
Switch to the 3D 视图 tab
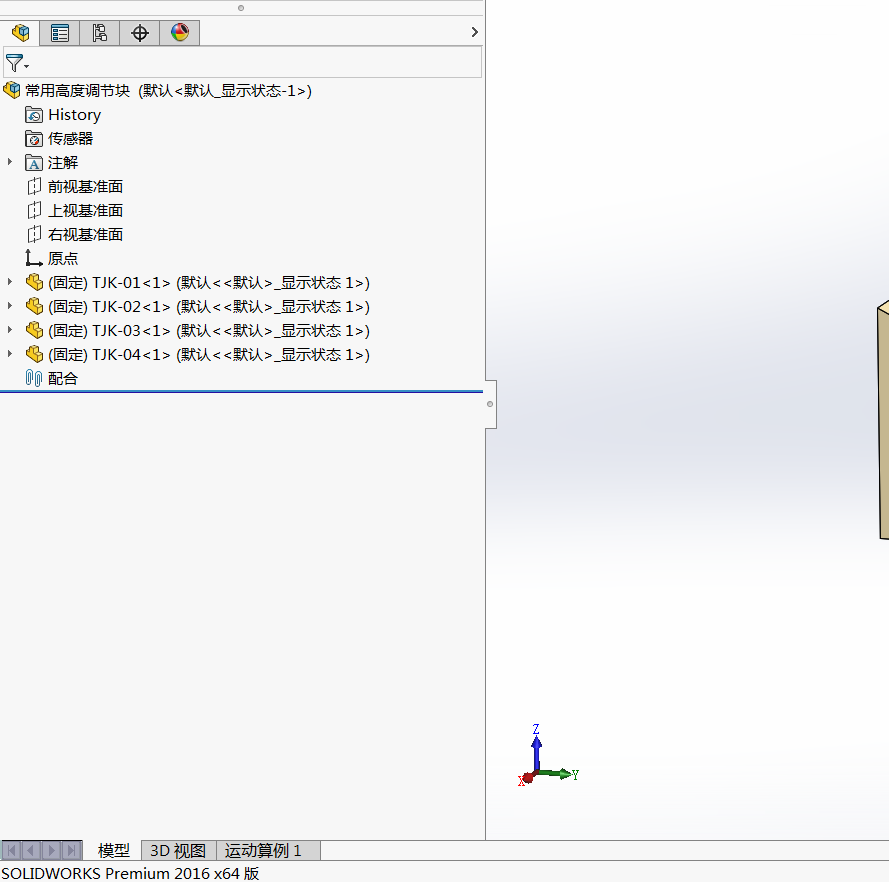tap(178, 851)
